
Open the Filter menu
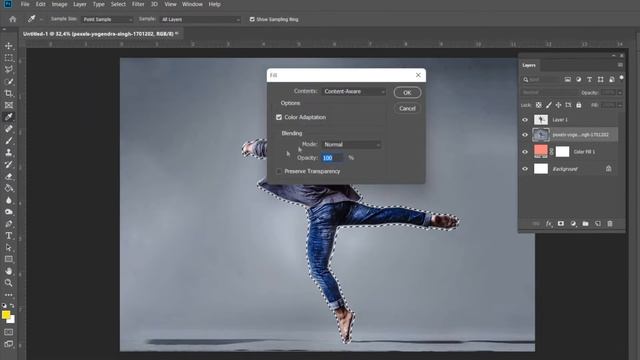click(138, 4)
